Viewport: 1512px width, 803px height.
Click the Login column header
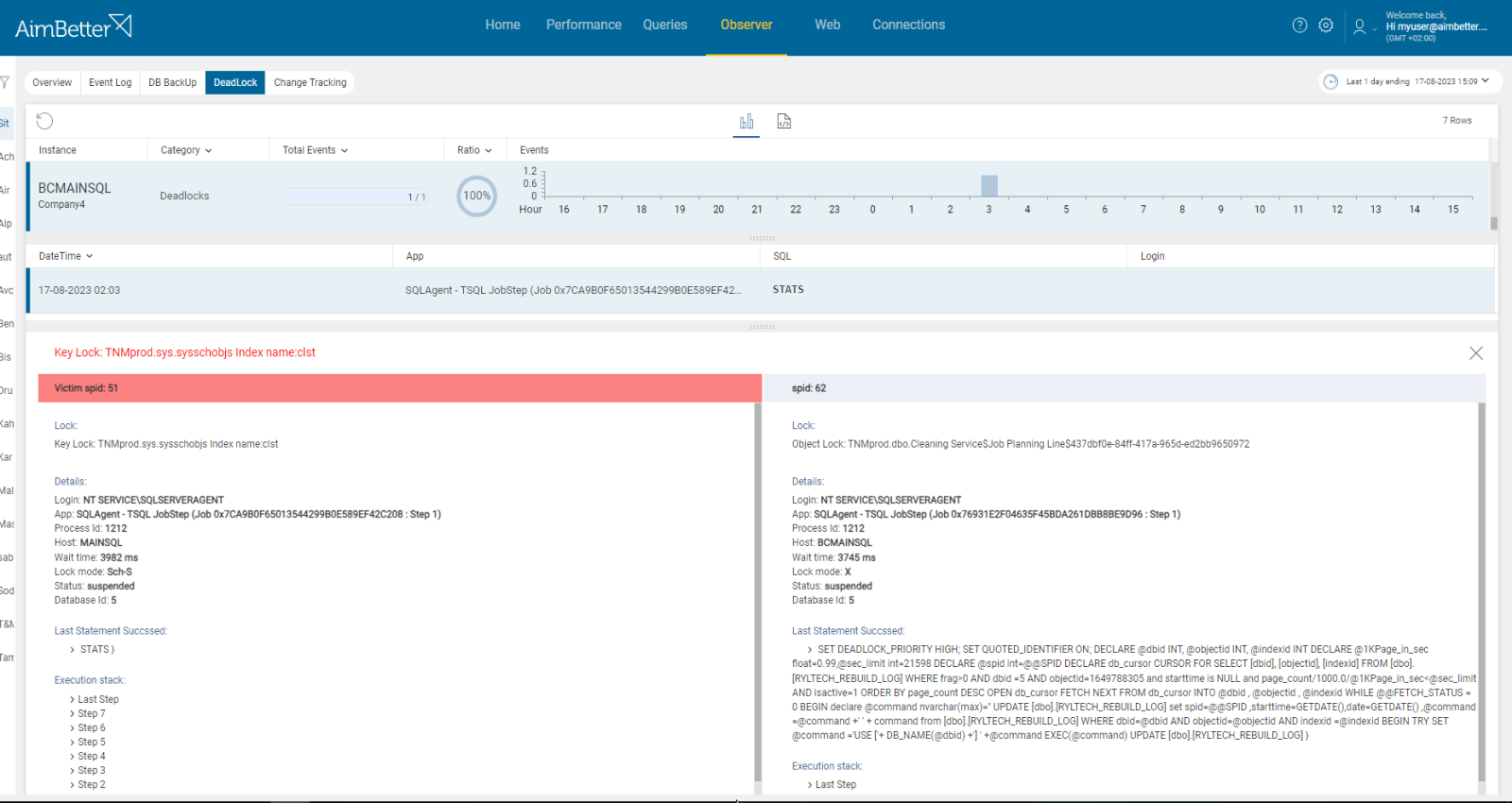pyautogui.click(x=1153, y=256)
